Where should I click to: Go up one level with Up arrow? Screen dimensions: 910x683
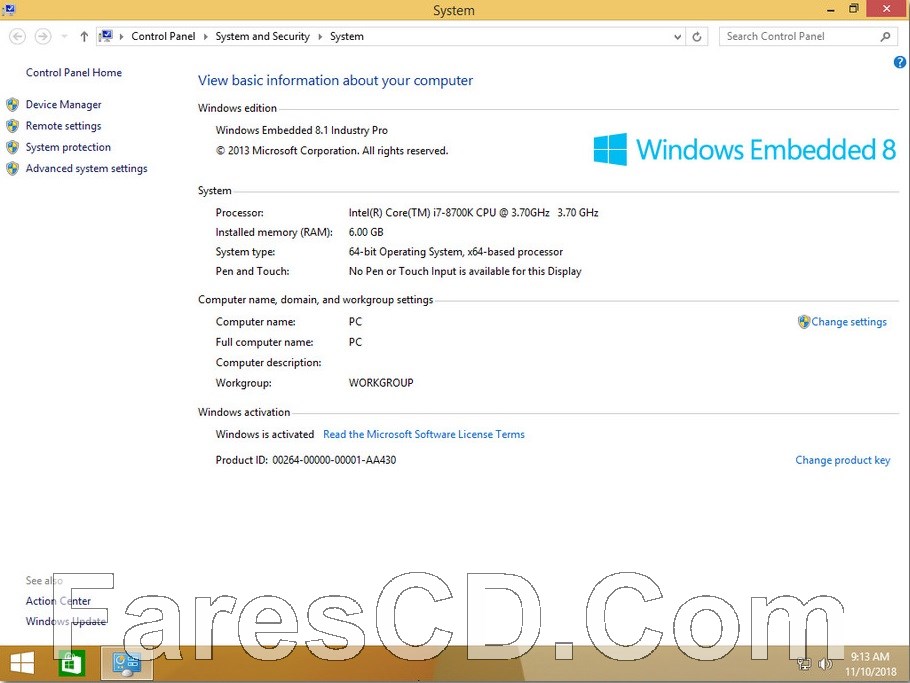[x=84, y=37]
